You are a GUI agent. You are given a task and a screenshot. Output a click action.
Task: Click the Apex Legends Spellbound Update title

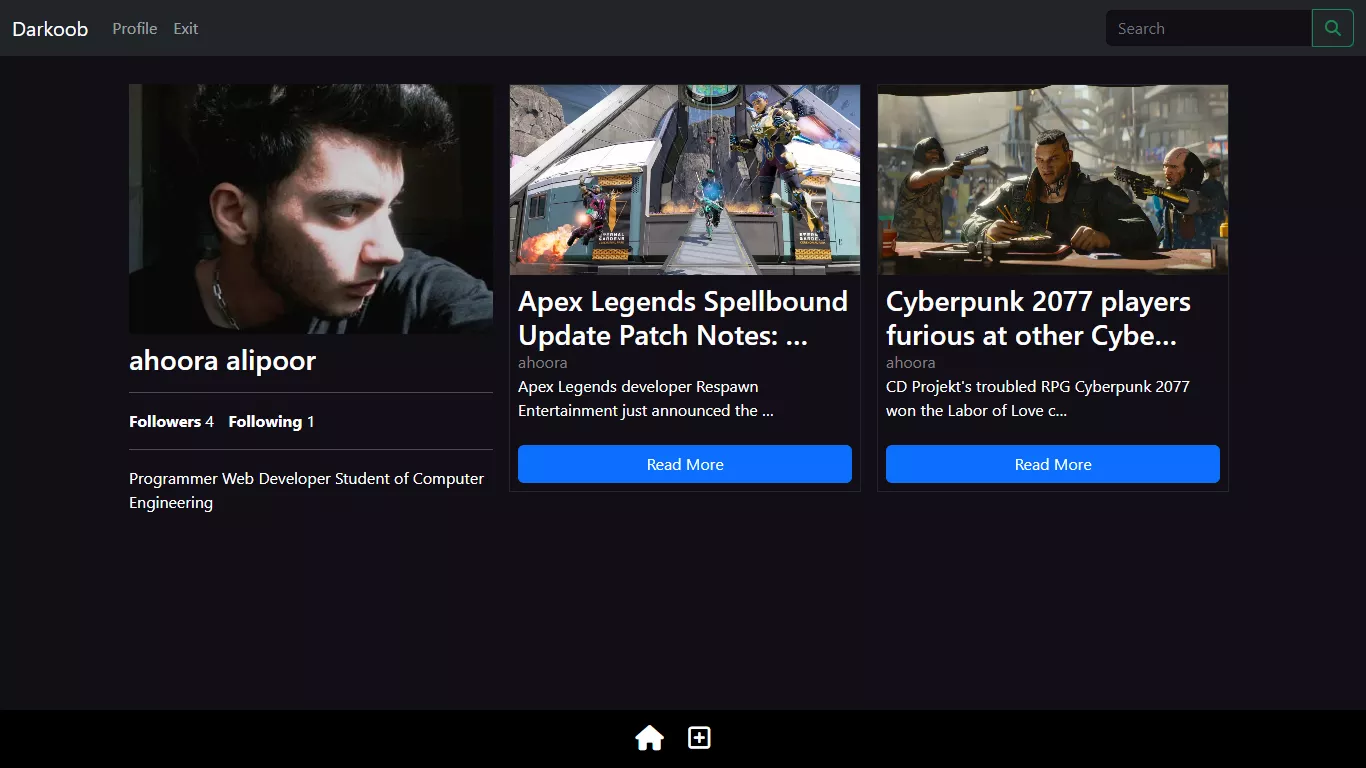tap(683, 318)
